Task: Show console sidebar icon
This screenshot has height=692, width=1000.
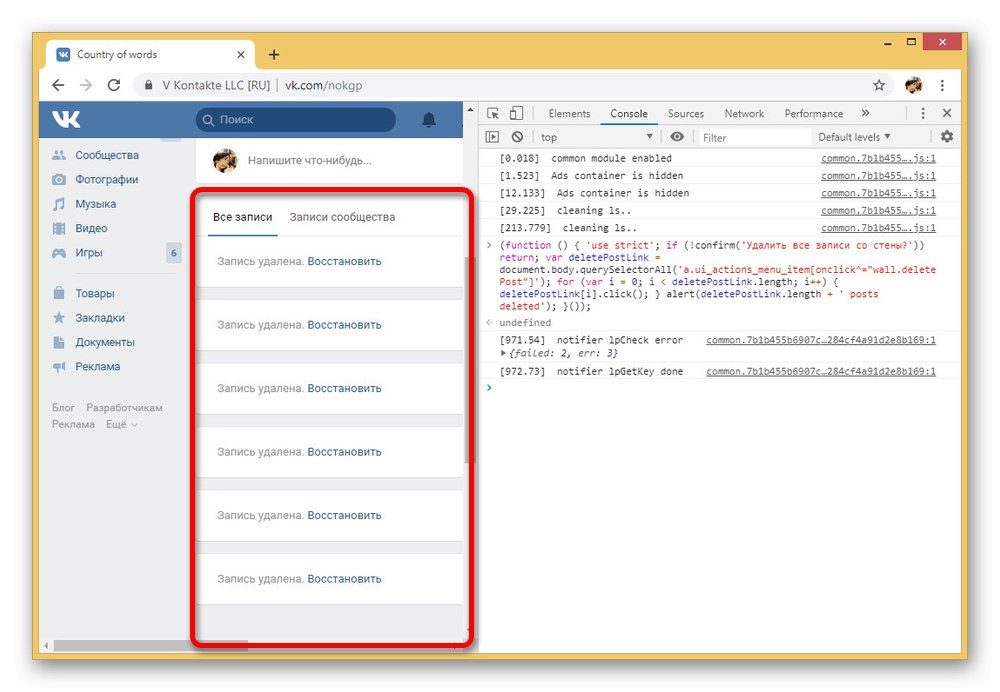Action: [492, 136]
